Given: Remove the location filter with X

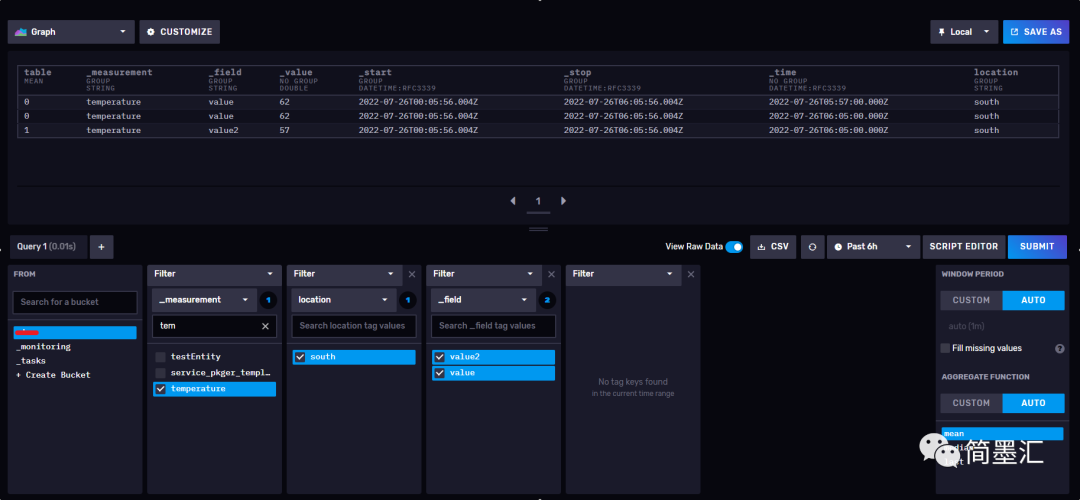Looking at the screenshot, I should [412, 274].
